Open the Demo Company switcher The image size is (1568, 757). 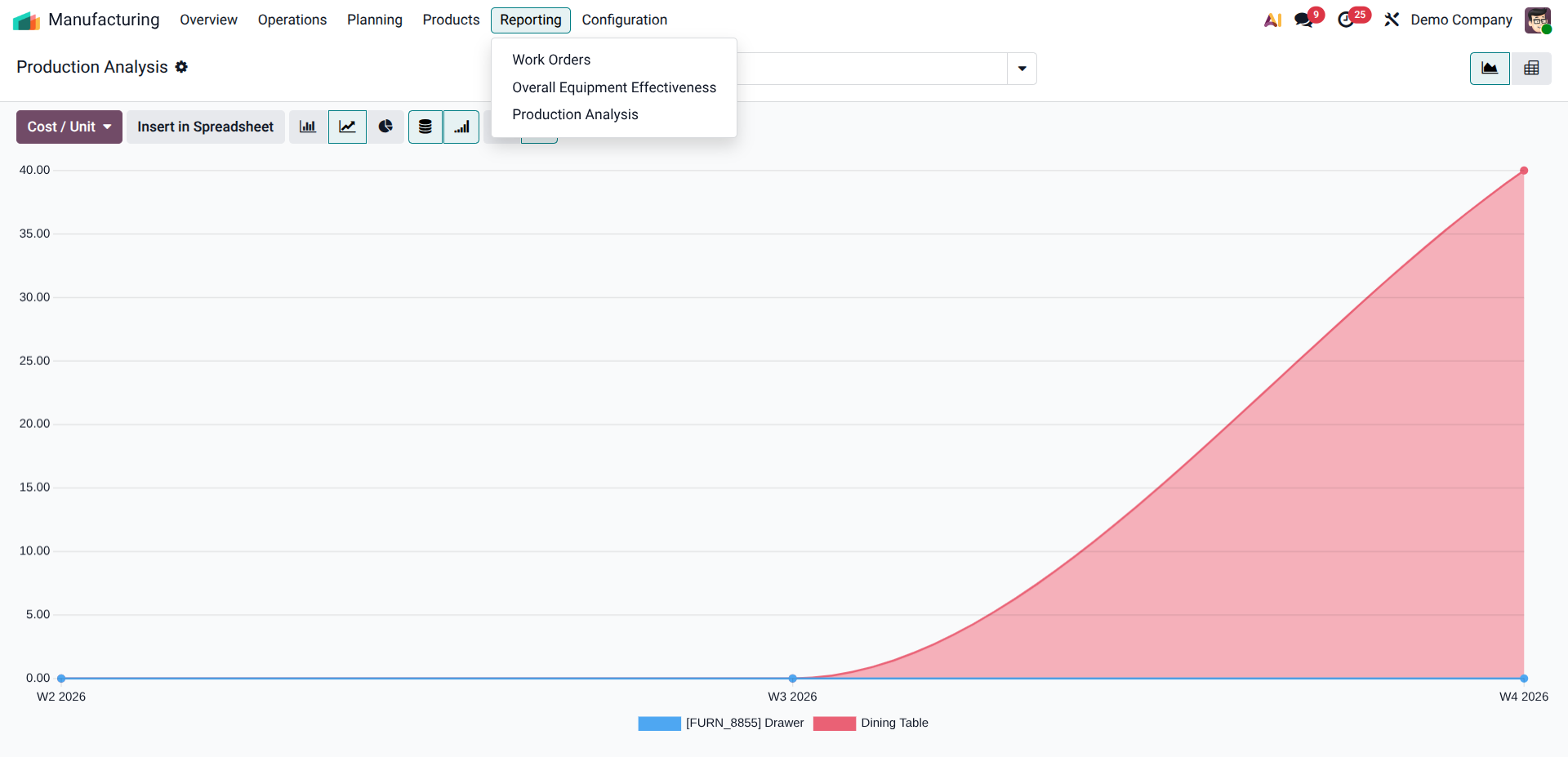pos(1461,20)
